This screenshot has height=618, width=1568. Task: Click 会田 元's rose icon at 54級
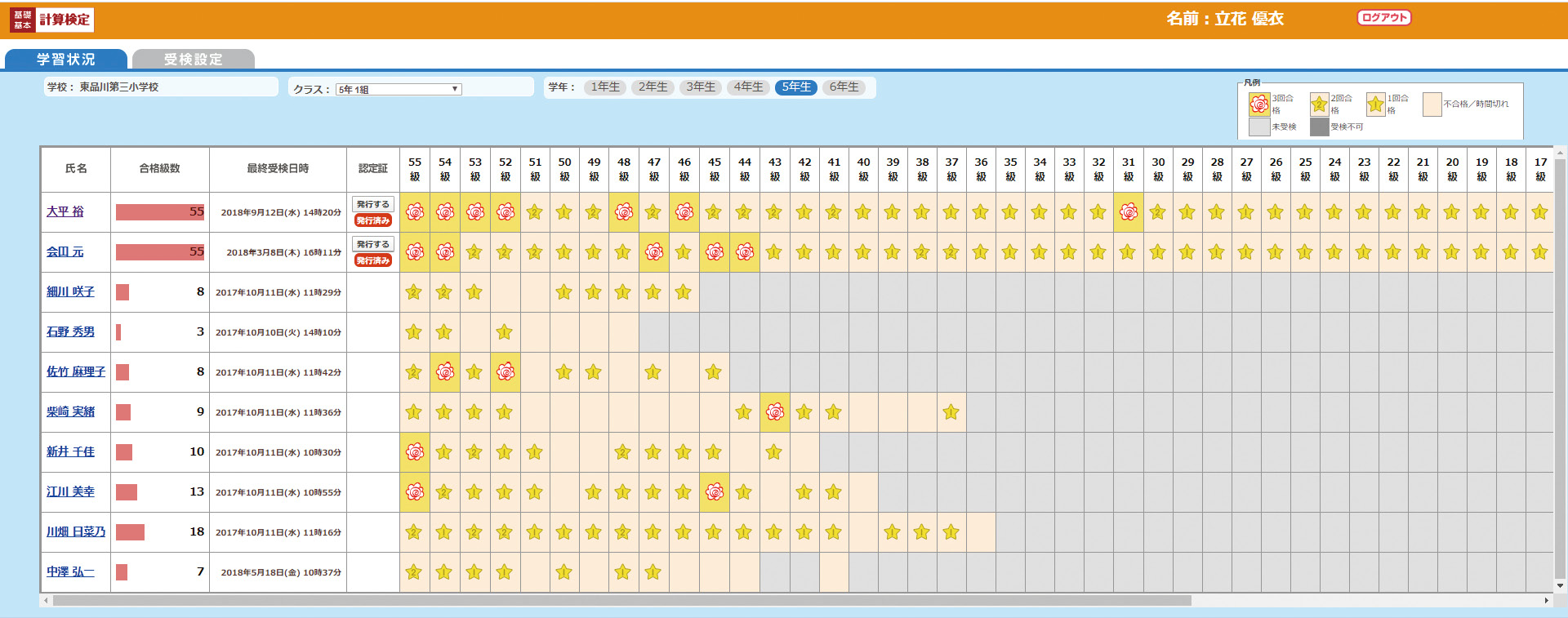tap(445, 252)
